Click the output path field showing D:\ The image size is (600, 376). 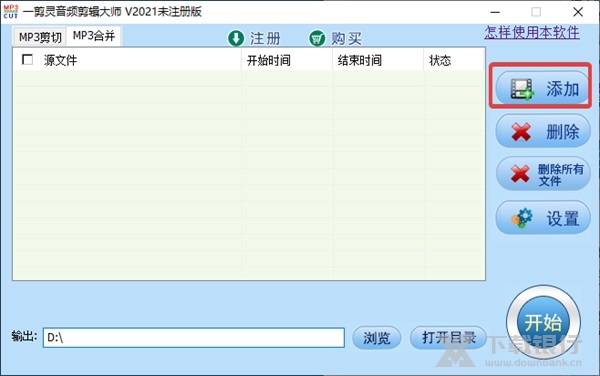coord(194,338)
